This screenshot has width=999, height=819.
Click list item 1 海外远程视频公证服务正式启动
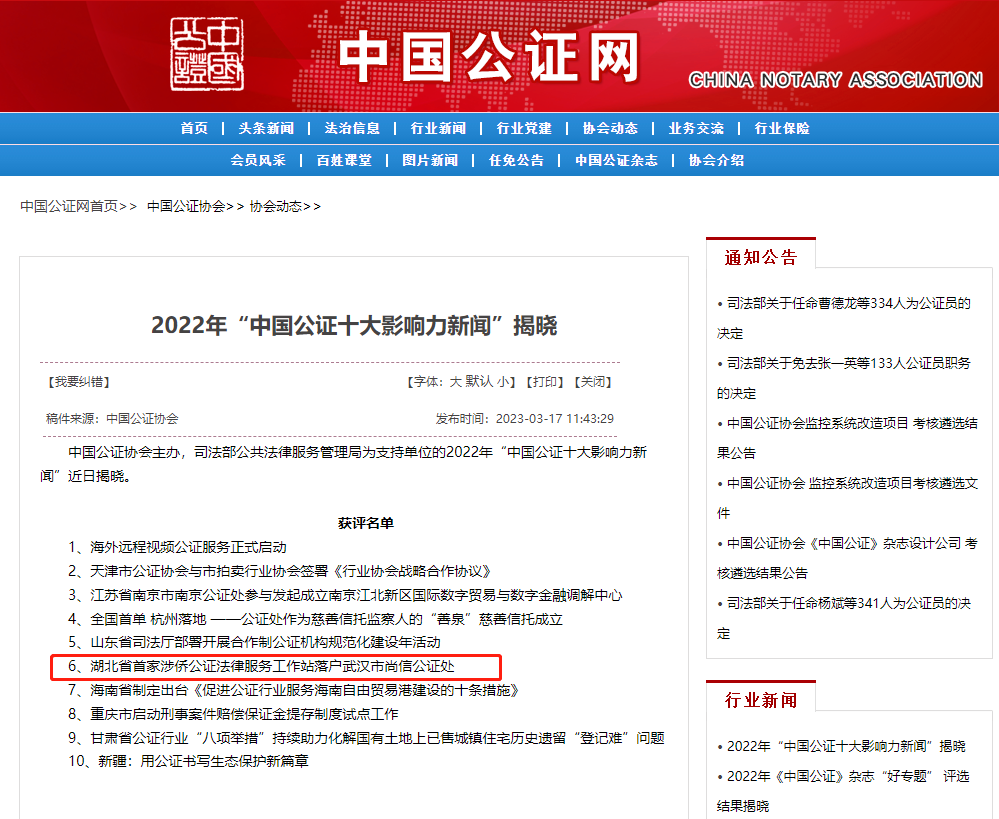(x=177, y=547)
